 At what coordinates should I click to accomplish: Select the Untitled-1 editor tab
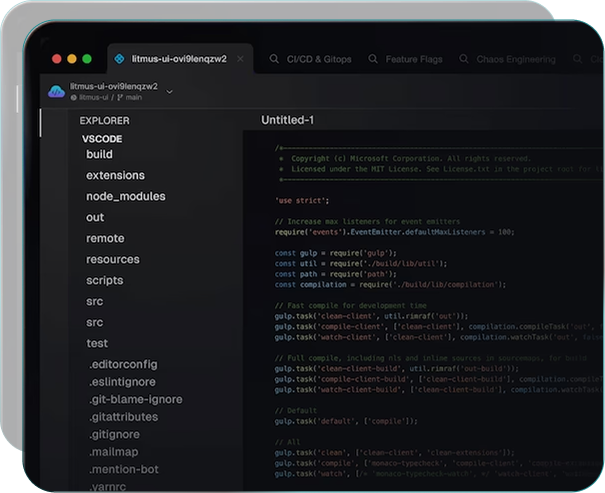point(288,121)
